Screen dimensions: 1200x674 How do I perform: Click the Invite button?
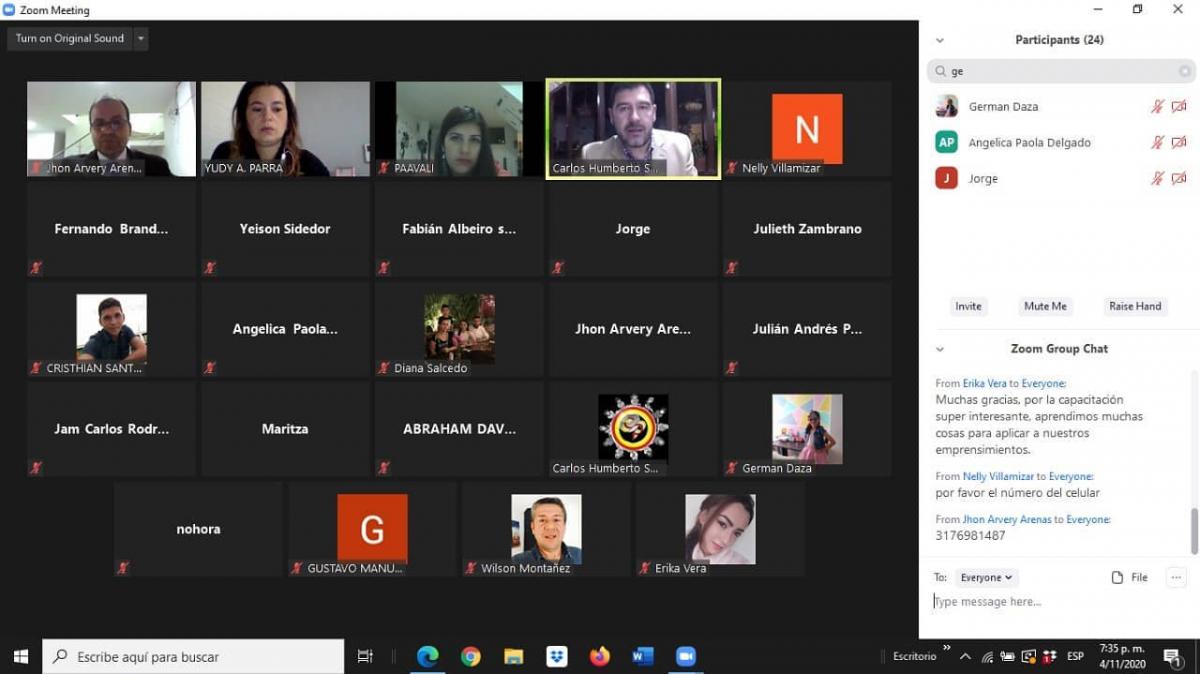click(x=968, y=306)
